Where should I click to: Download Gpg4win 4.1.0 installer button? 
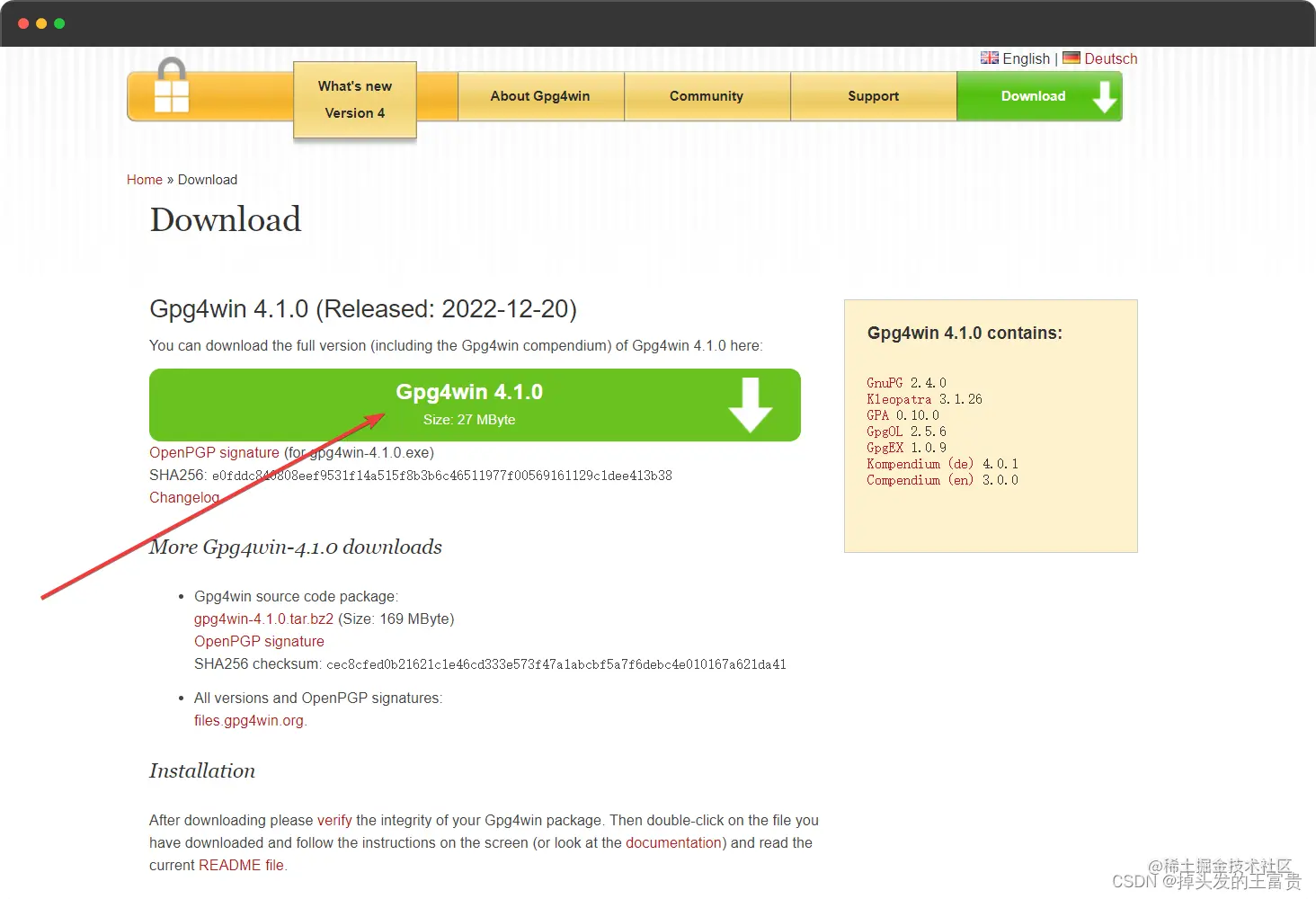[475, 405]
